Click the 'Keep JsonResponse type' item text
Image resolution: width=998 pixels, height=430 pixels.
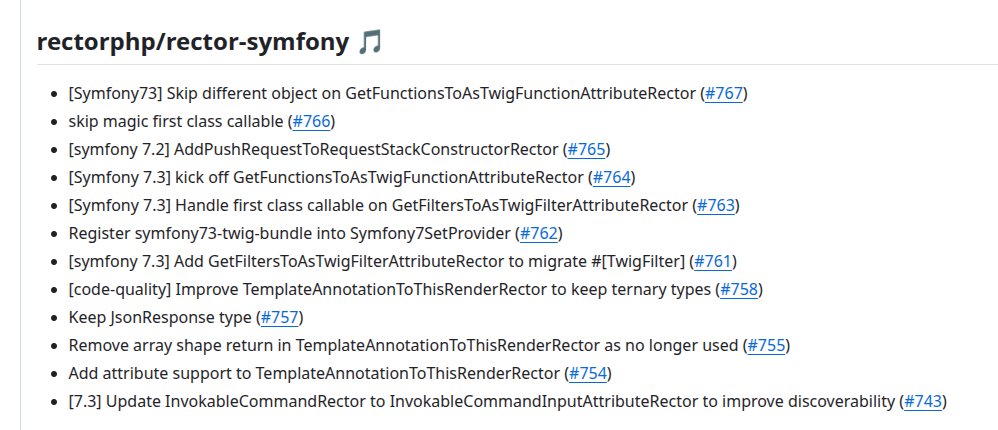160,317
